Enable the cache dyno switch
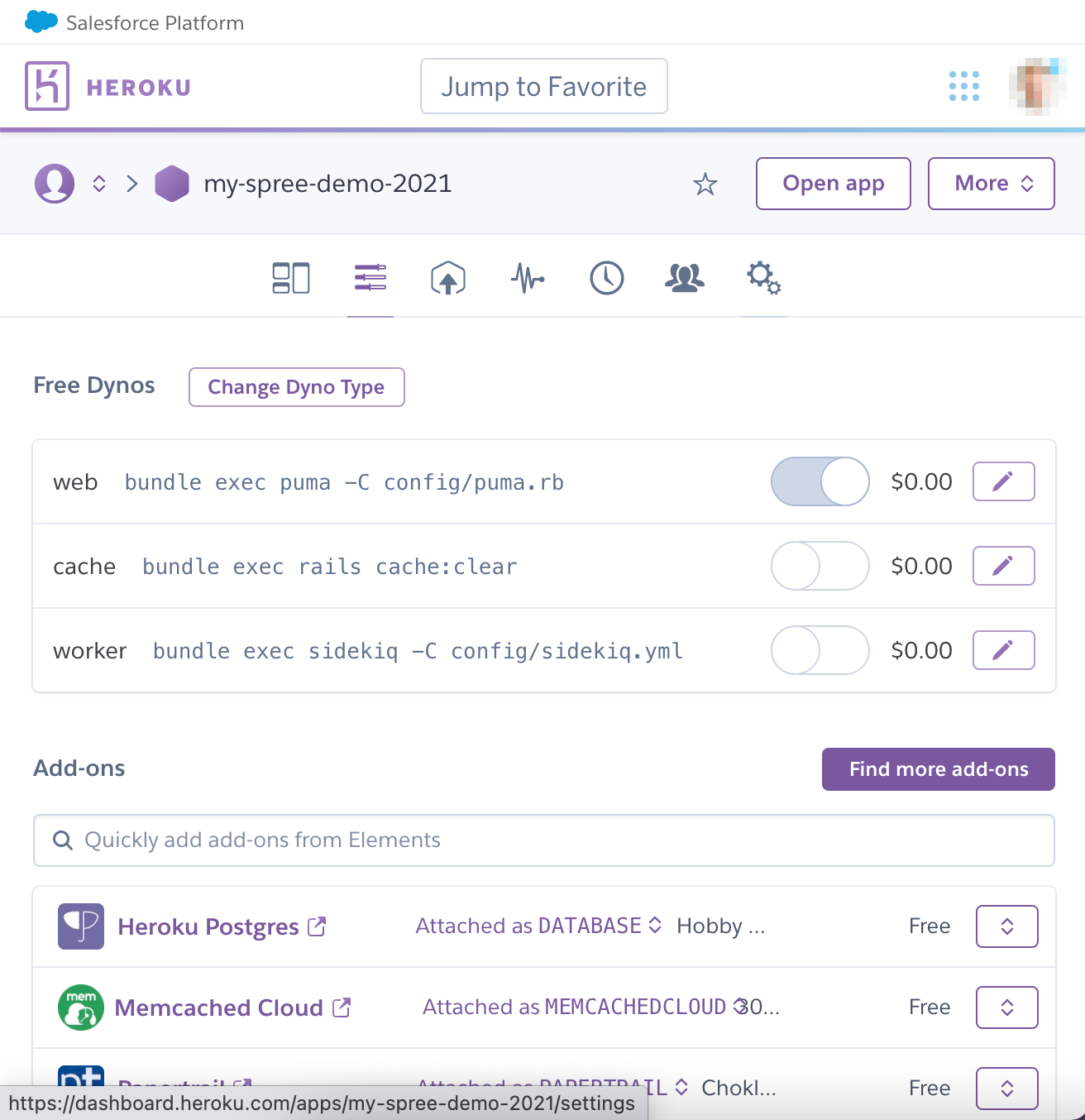The width and height of the screenshot is (1085, 1120). tap(820, 566)
